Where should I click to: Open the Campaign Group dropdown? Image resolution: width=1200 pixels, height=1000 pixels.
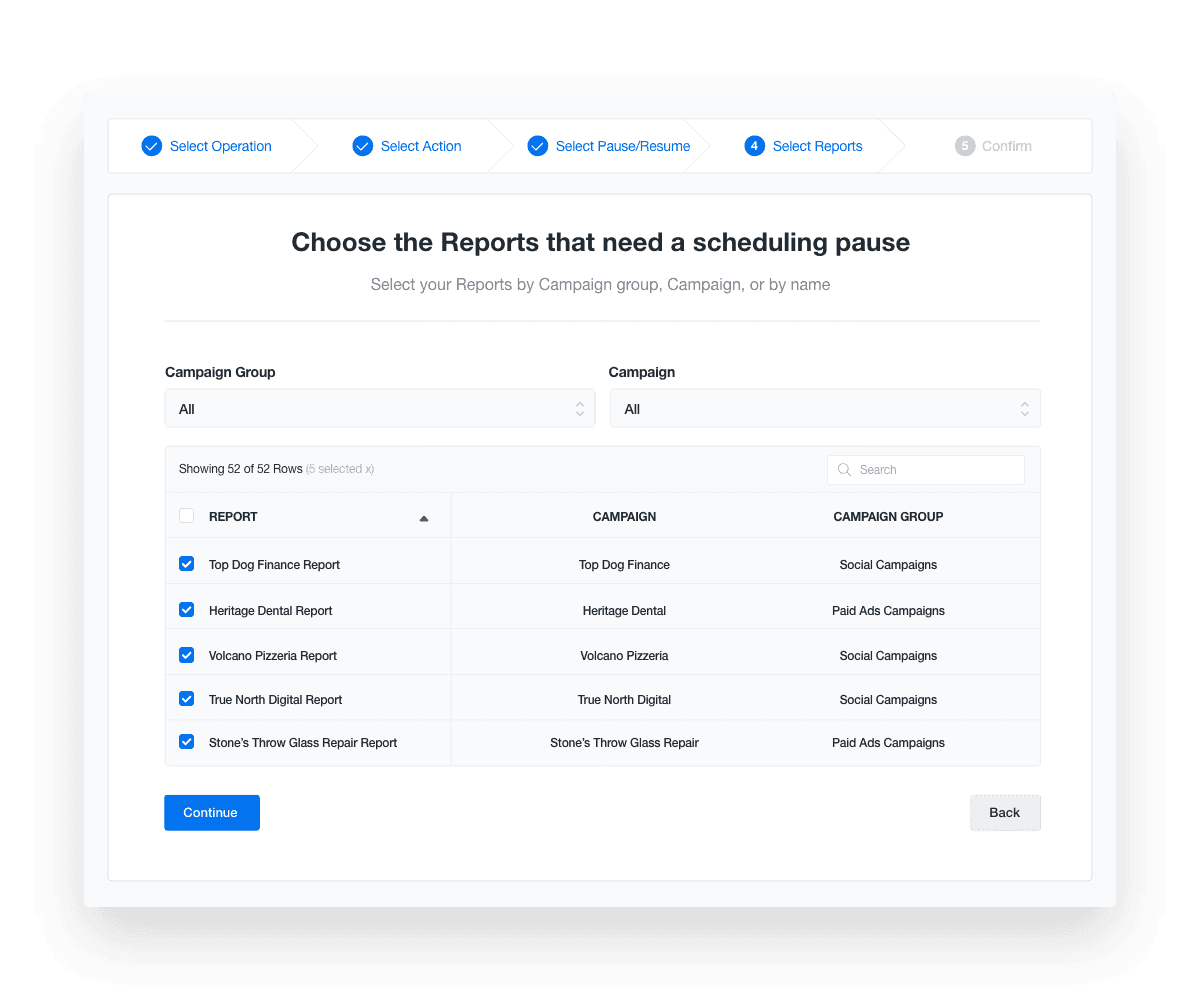[x=380, y=408]
